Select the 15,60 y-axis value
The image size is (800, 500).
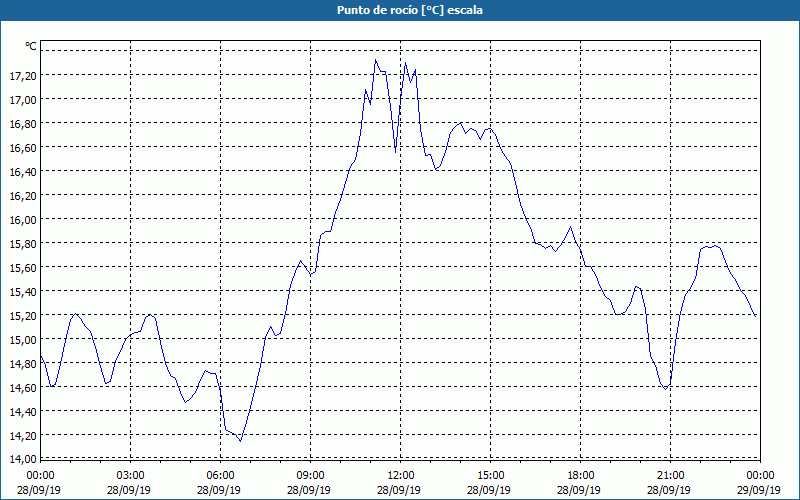[23, 267]
